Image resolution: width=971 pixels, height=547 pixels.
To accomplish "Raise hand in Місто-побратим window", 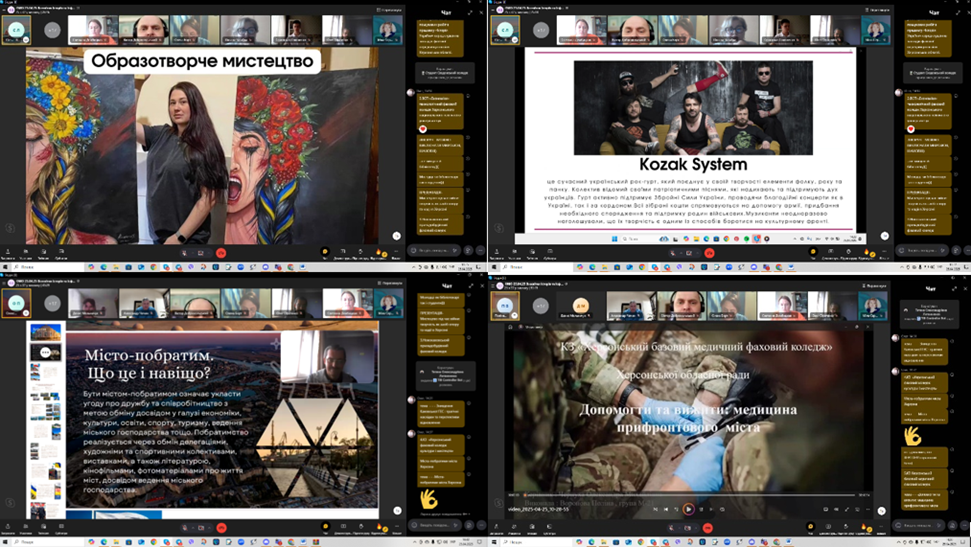I will coord(360,527).
